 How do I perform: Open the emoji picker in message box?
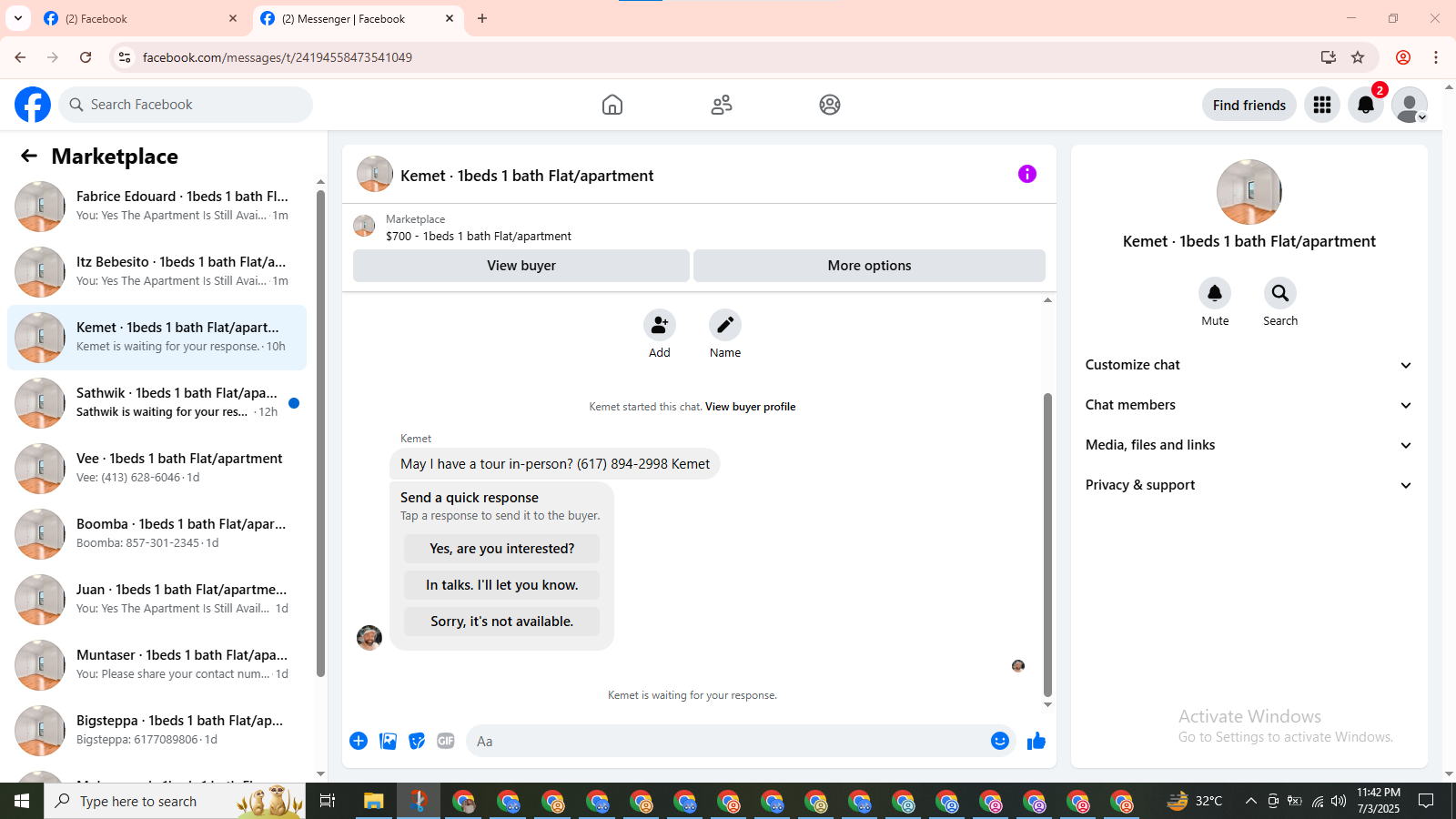tap(1000, 741)
